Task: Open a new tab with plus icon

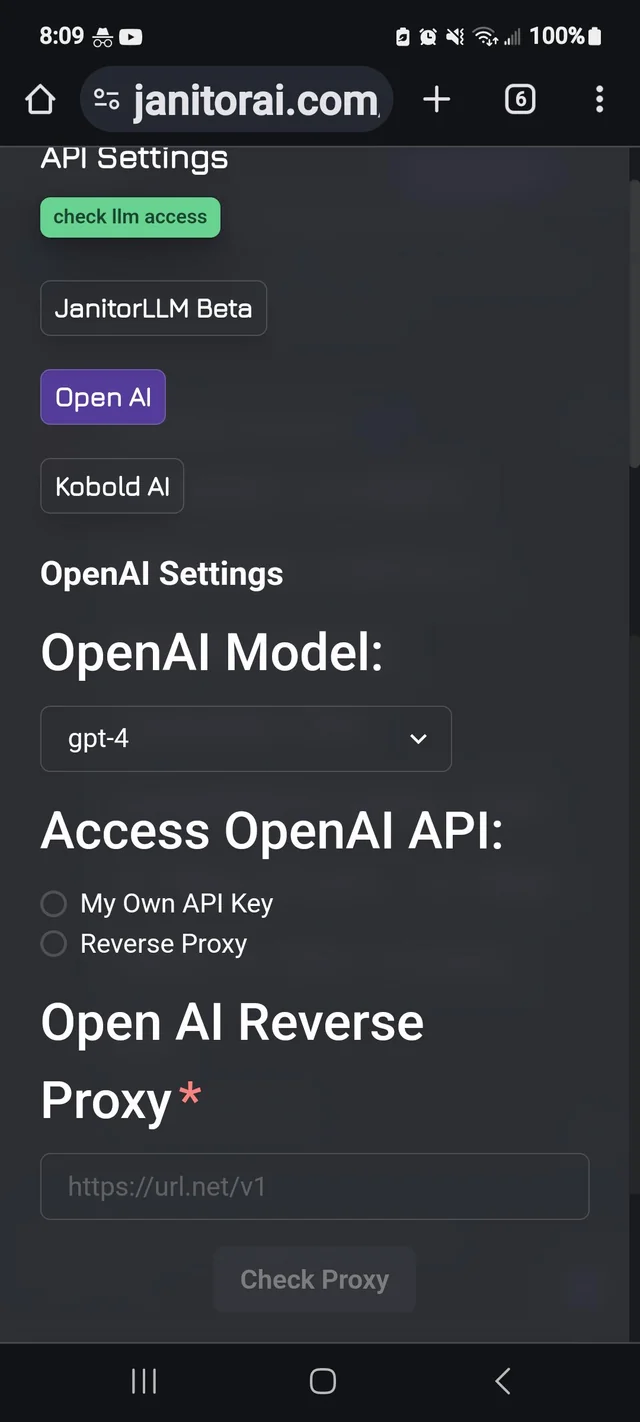Action: tap(437, 99)
